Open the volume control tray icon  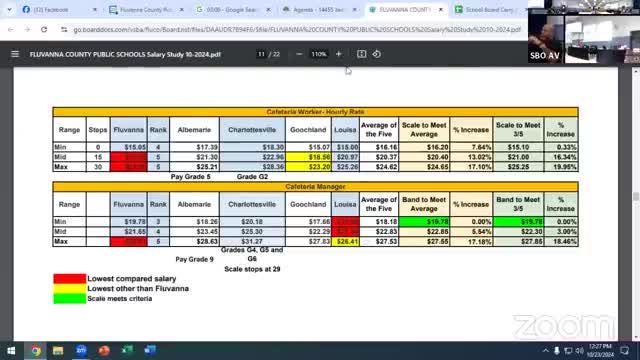point(579,351)
